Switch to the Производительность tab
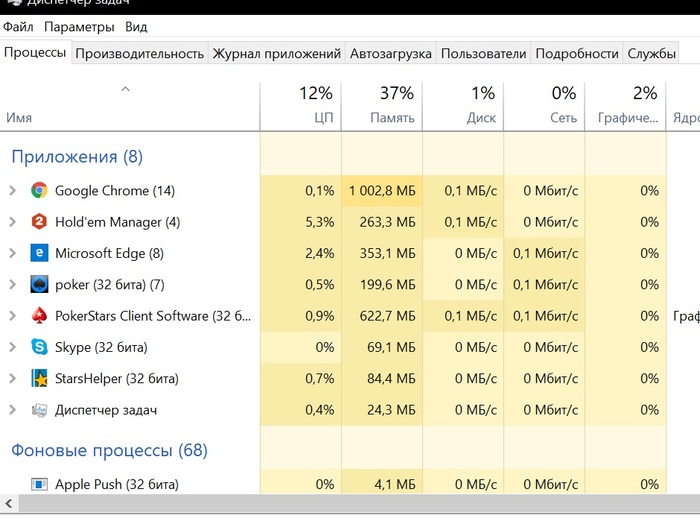 139,54
